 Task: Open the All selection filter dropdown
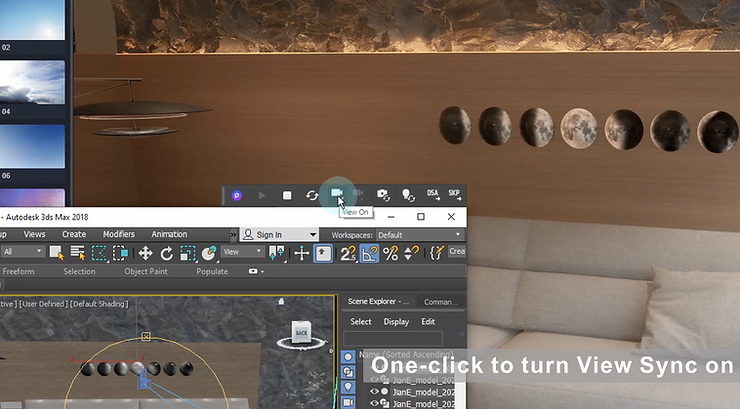pos(22,252)
